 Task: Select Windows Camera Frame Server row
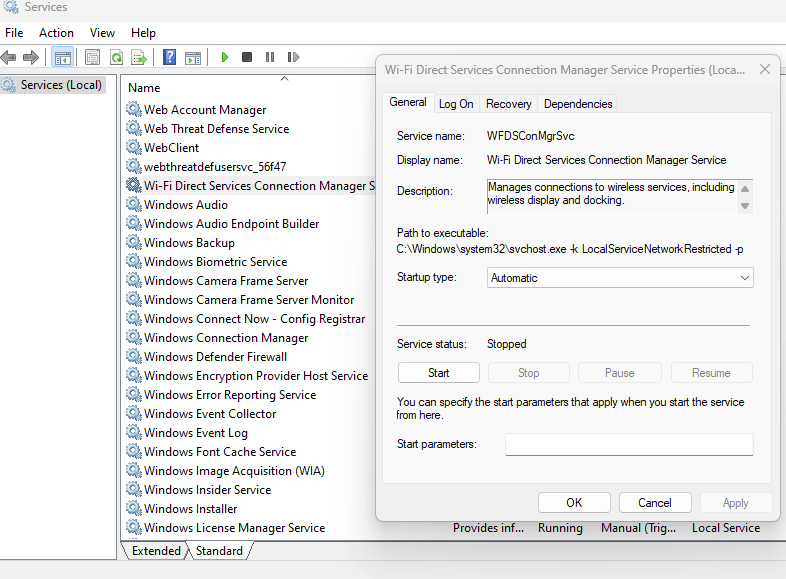tap(226, 280)
